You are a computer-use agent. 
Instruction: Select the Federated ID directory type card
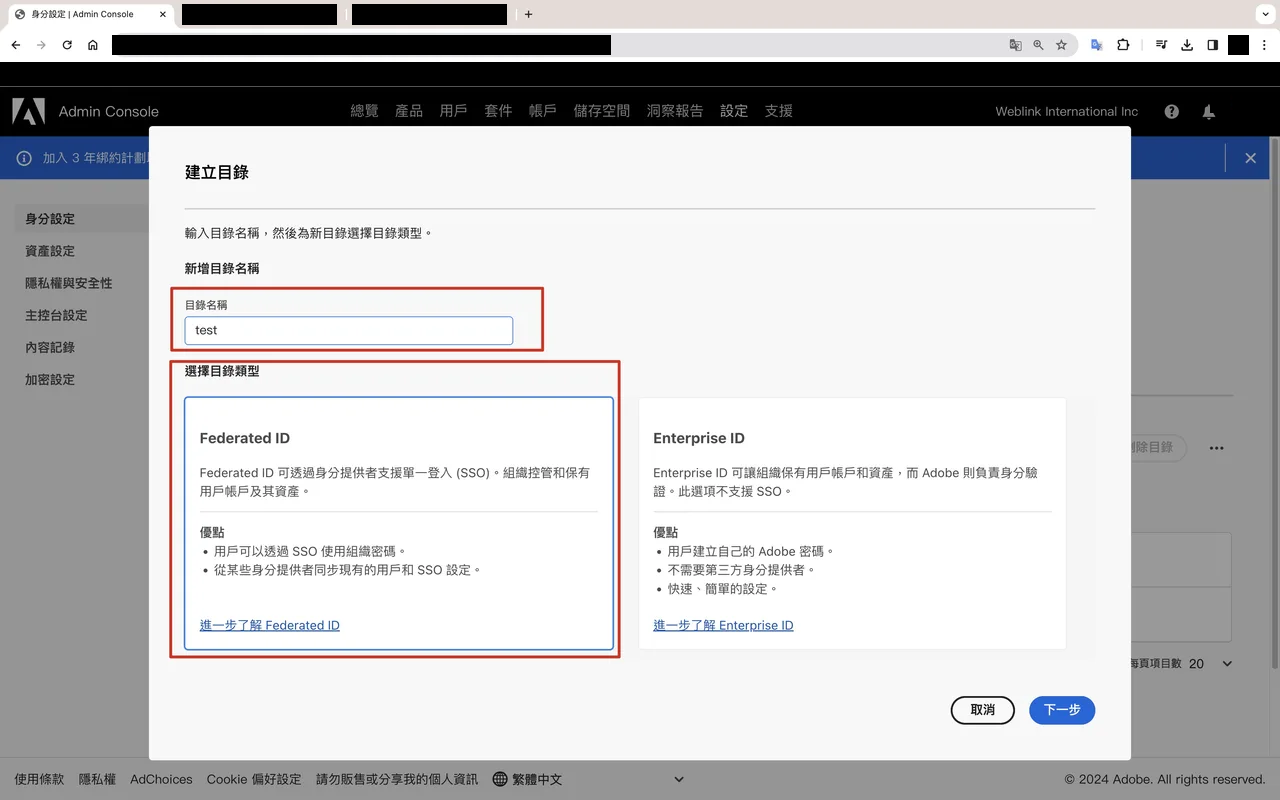point(399,524)
